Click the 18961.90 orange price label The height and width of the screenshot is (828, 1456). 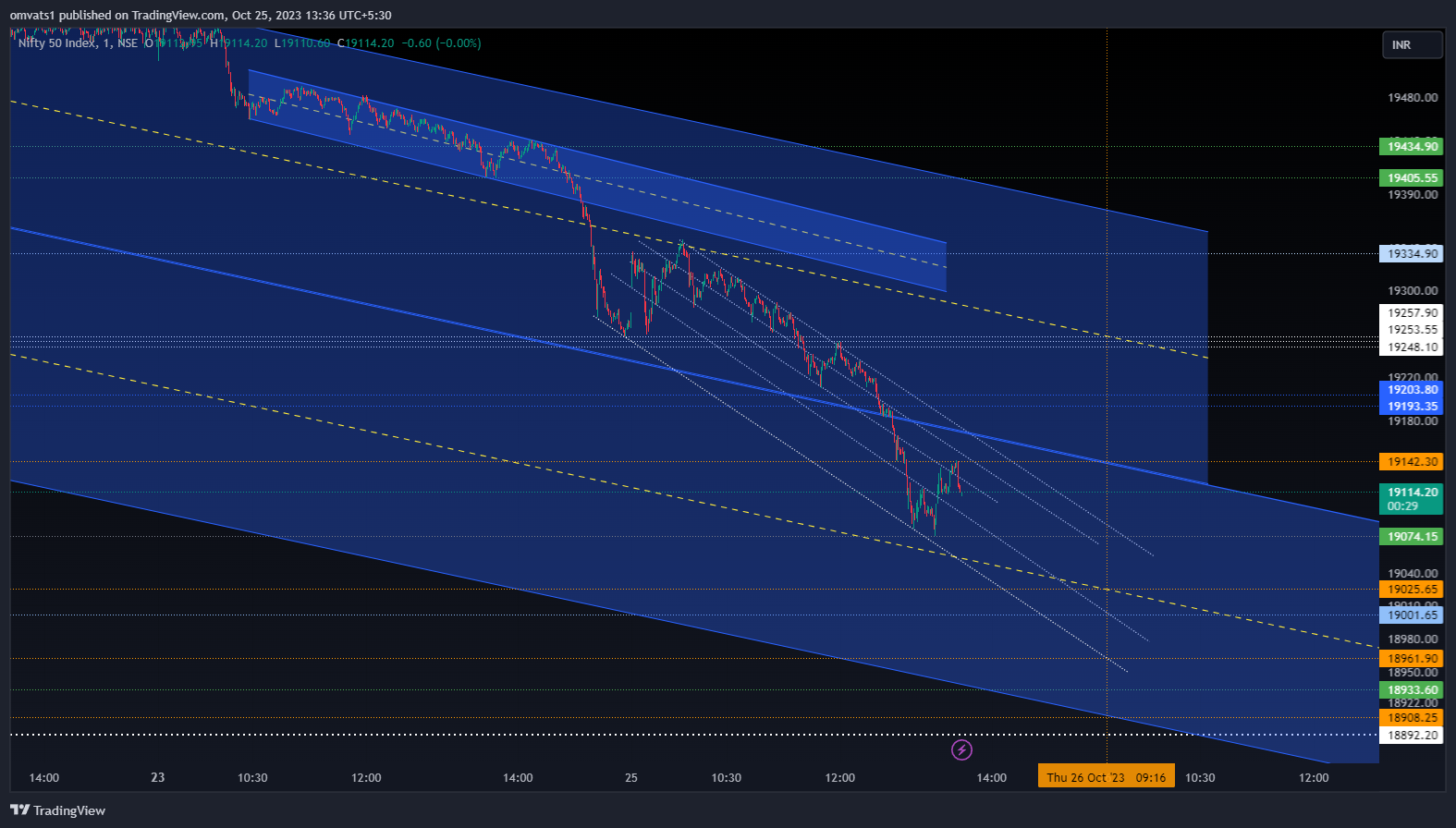click(1411, 659)
